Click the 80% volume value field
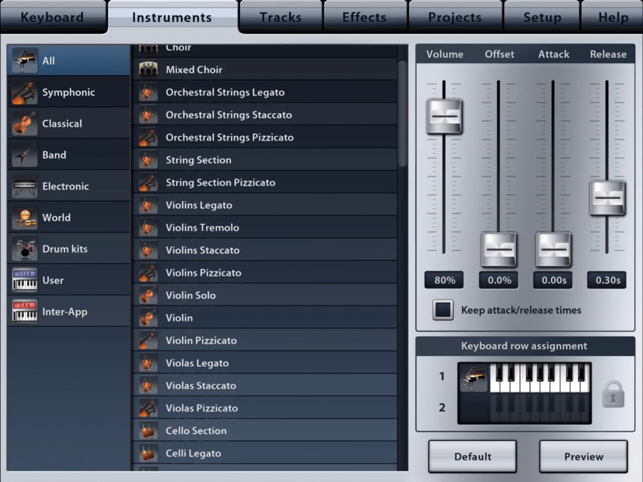The height and width of the screenshot is (482, 643). pyautogui.click(x=445, y=280)
